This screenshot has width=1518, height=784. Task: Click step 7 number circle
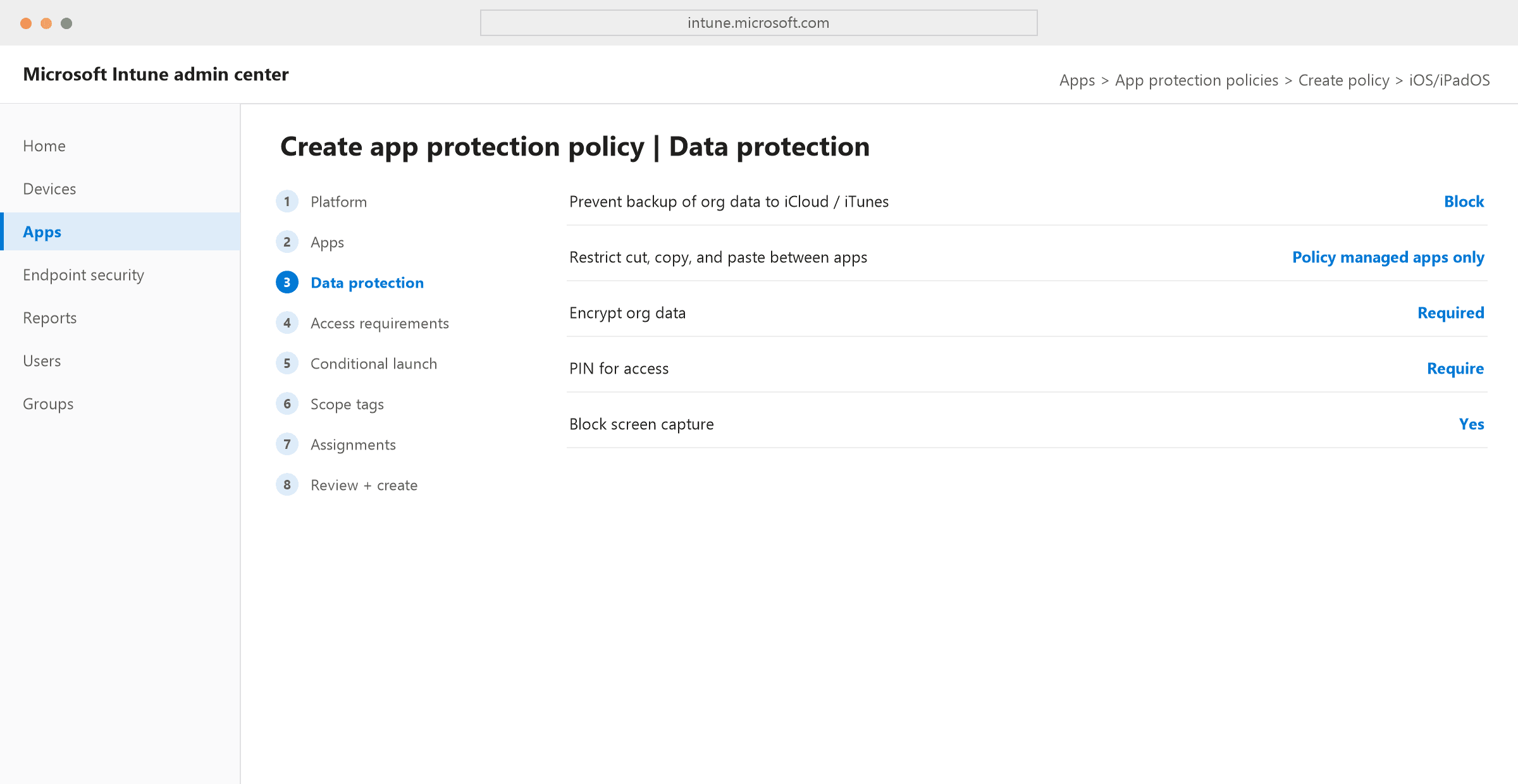pyautogui.click(x=287, y=444)
